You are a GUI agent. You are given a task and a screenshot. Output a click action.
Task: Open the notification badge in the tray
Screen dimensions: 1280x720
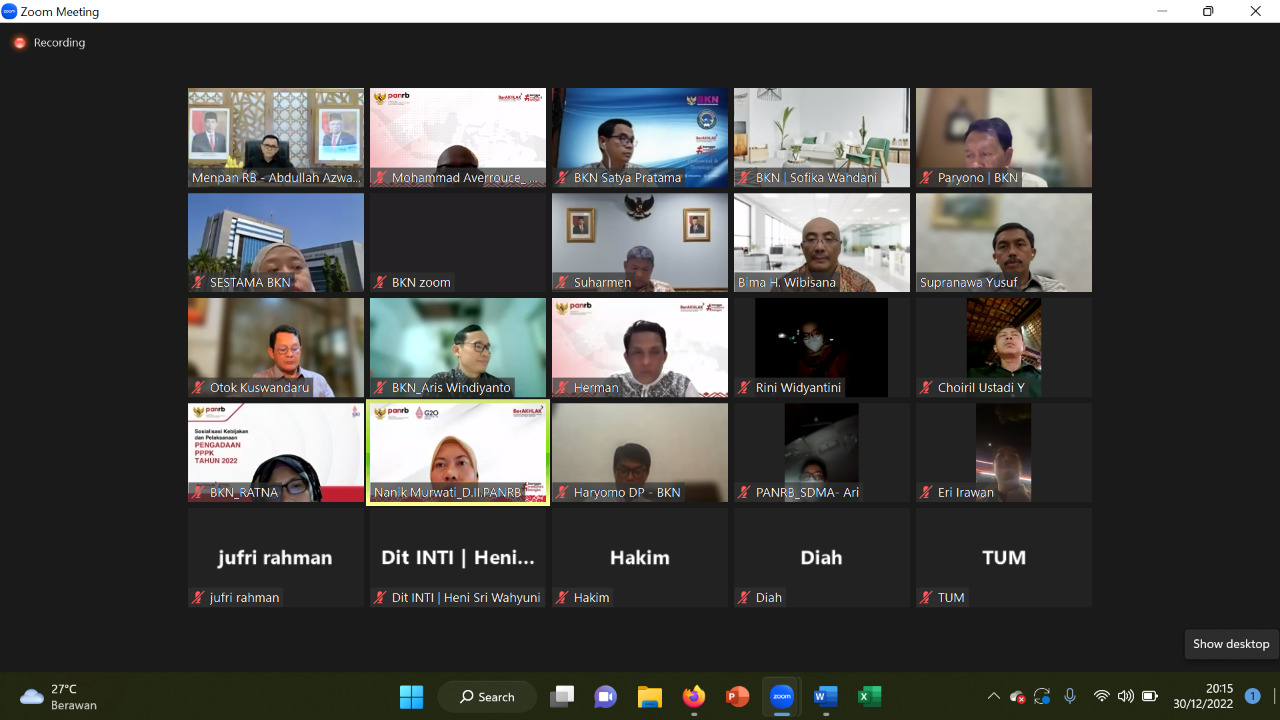click(x=1252, y=696)
